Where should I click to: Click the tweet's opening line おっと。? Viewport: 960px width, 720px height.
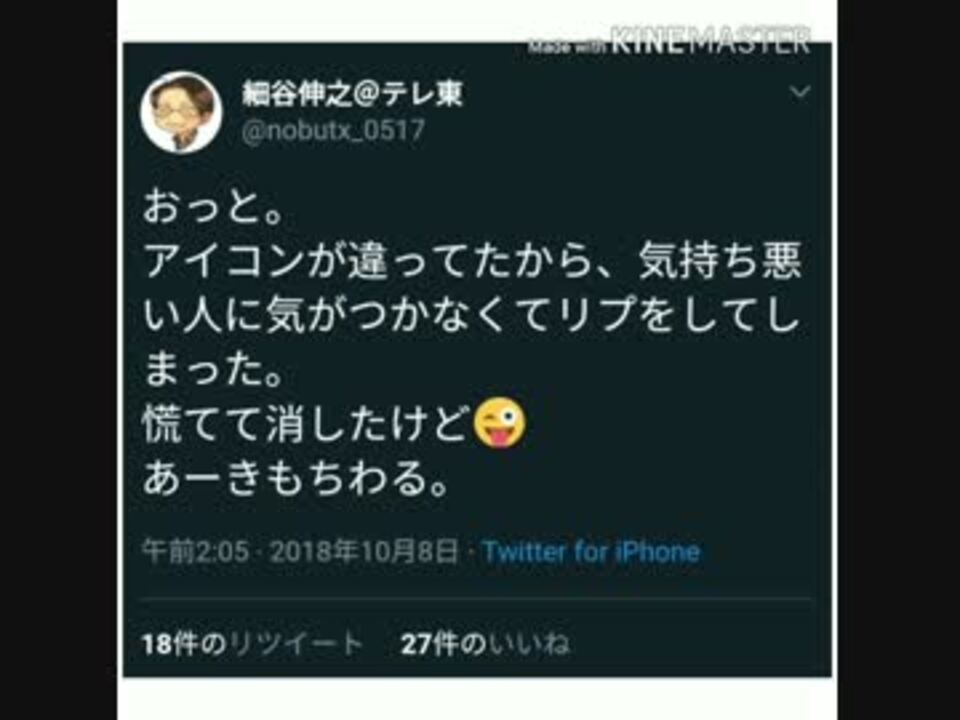point(212,208)
